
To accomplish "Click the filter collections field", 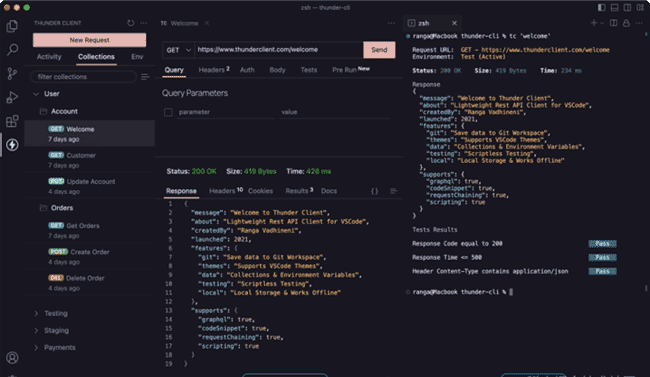I will (83, 77).
